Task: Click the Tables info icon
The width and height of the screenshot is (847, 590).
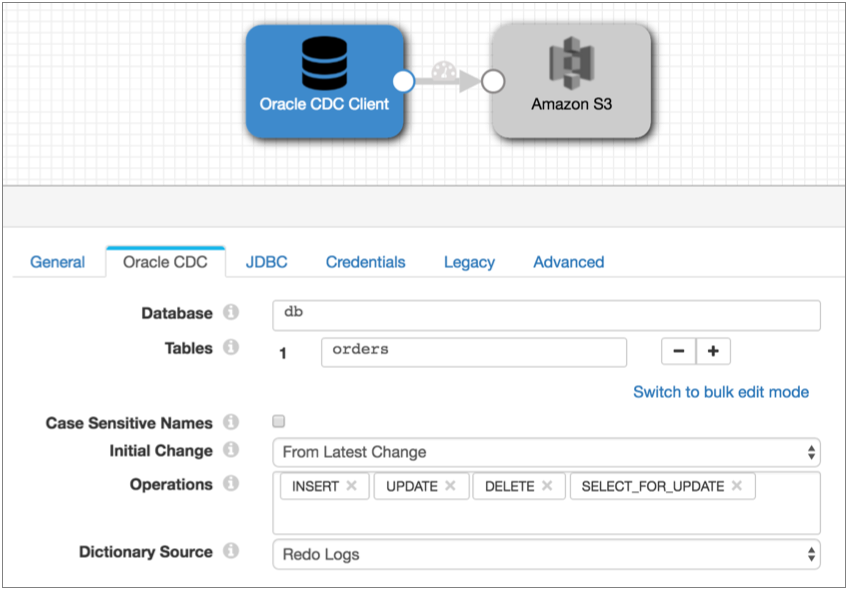Action: [231, 348]
